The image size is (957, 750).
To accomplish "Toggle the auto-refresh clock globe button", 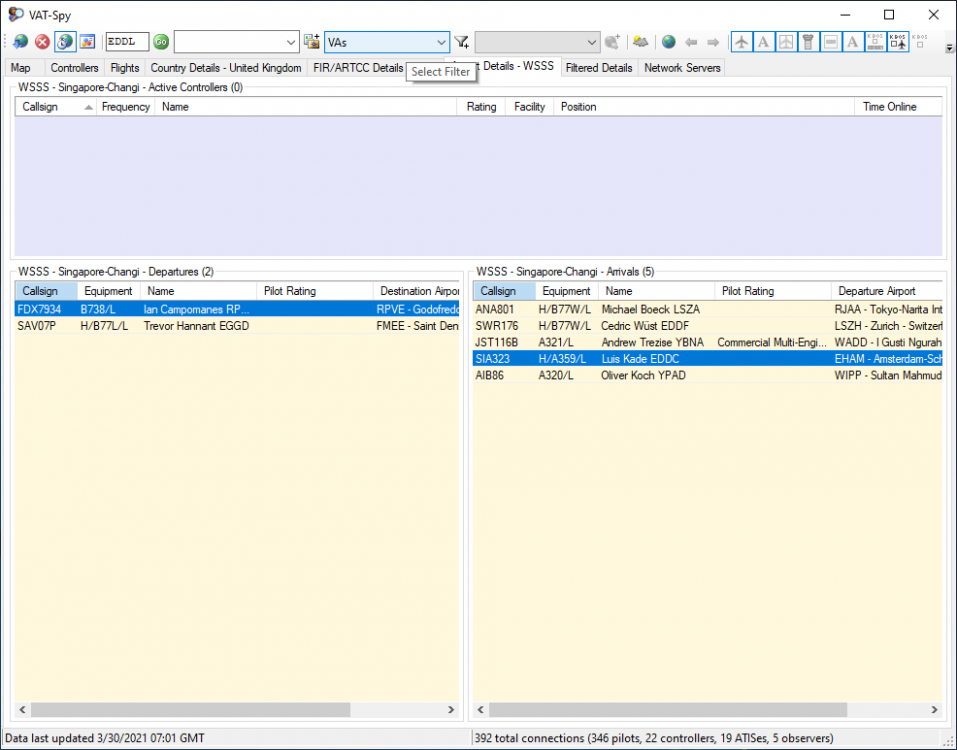I will [x=64, y=42].
